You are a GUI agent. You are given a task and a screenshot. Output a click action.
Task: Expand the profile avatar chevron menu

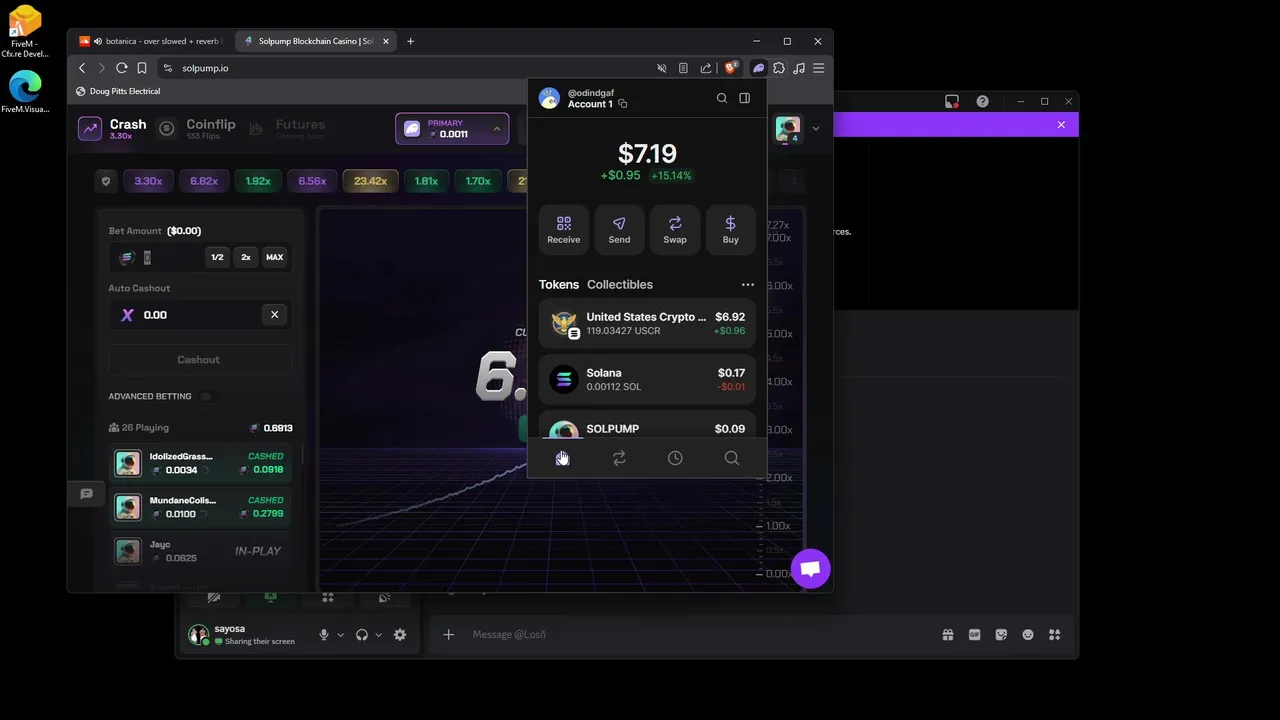tap(816, 128)
